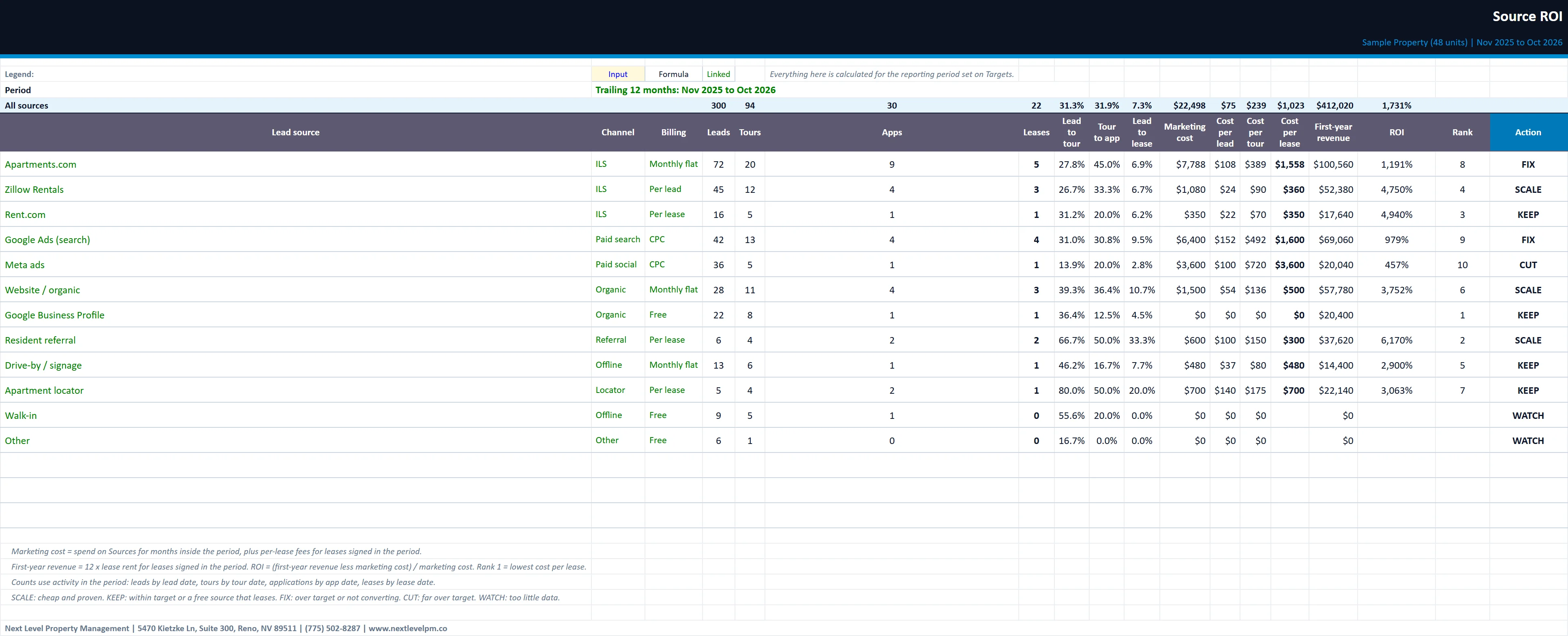The image size is (1568, 636).
Task: Click the Apartment locator source cell
Action: [295, 391]
